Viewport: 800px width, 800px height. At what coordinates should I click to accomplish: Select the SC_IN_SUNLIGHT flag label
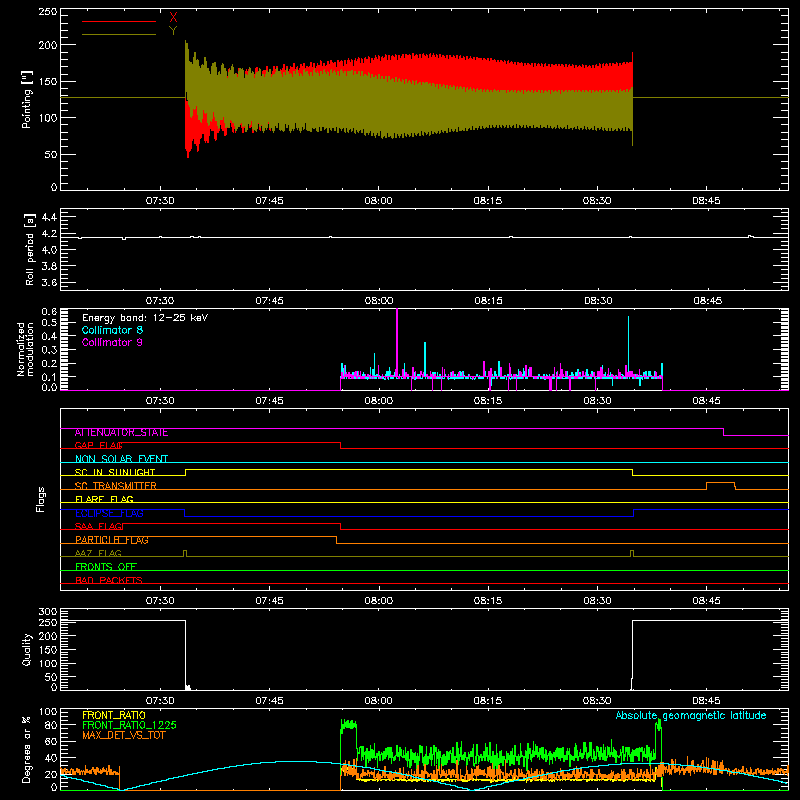coord(115,472)
